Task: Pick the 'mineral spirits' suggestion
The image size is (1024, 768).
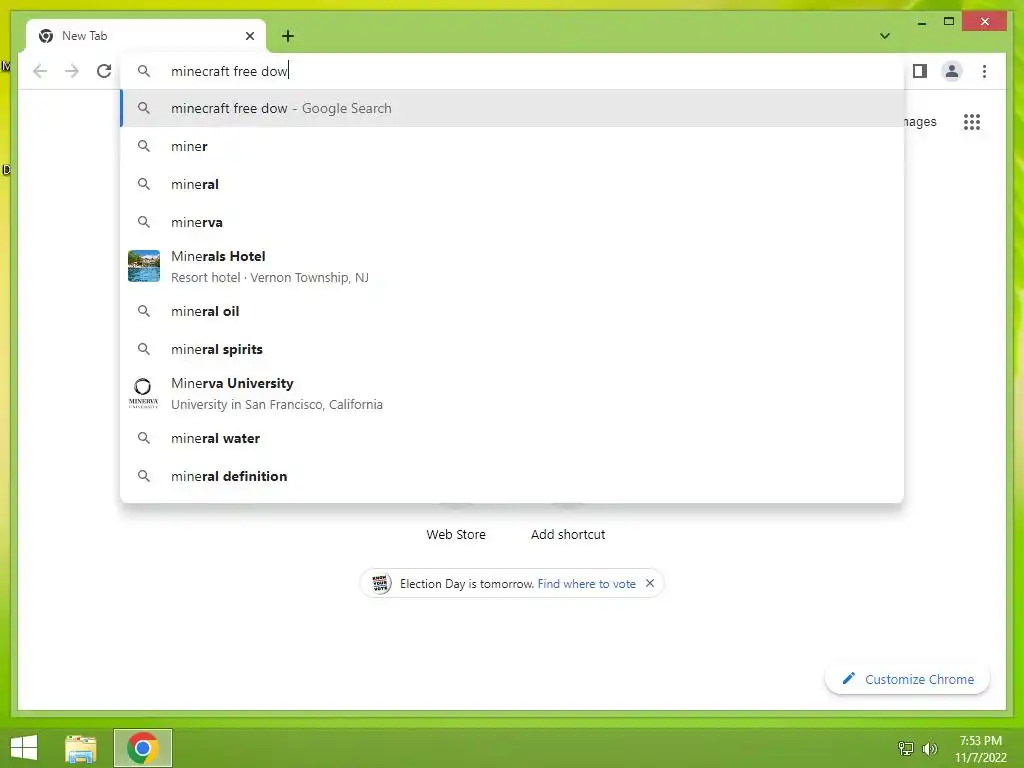Action: (512, 349)
